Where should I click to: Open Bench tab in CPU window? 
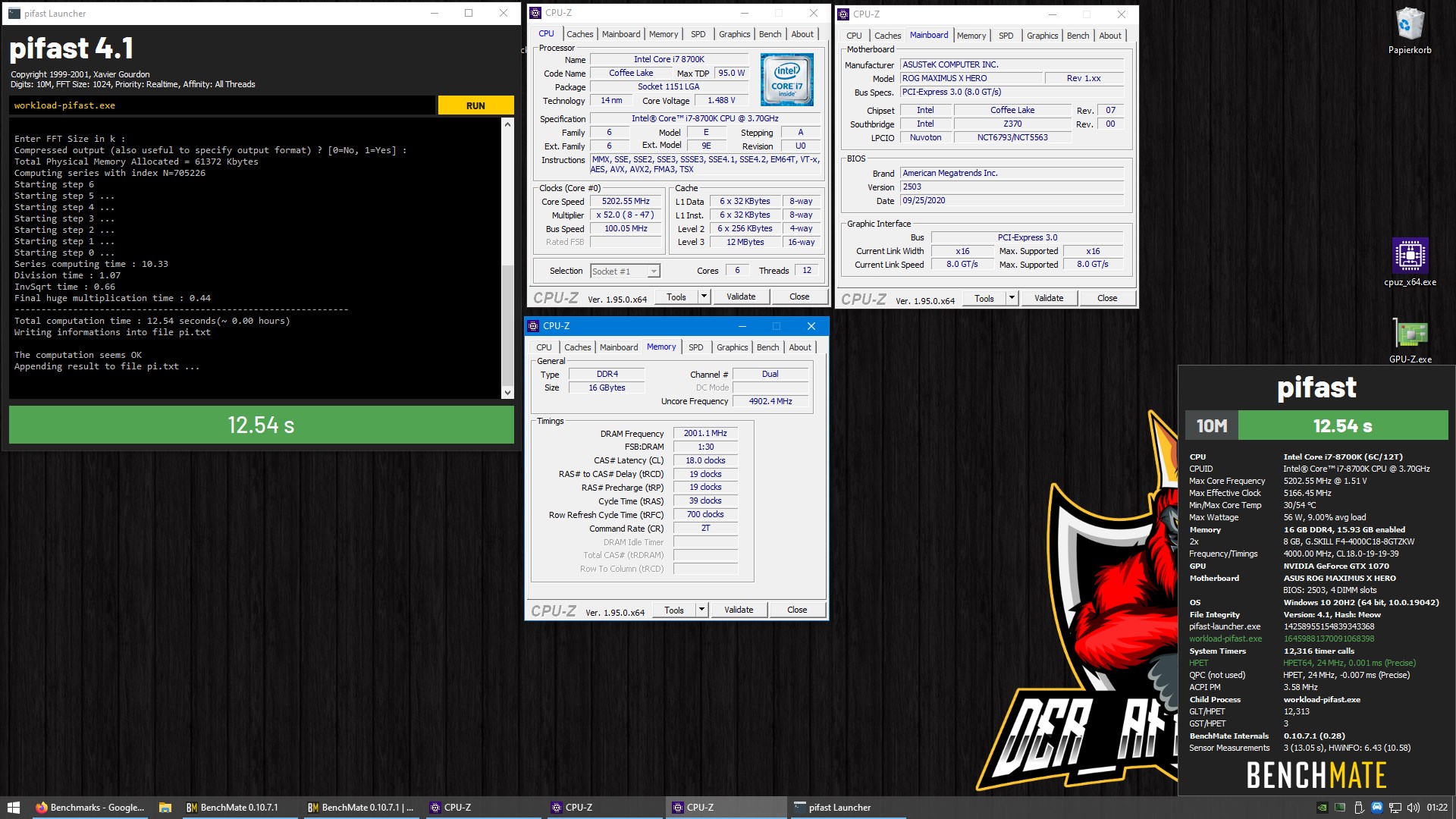770,34
